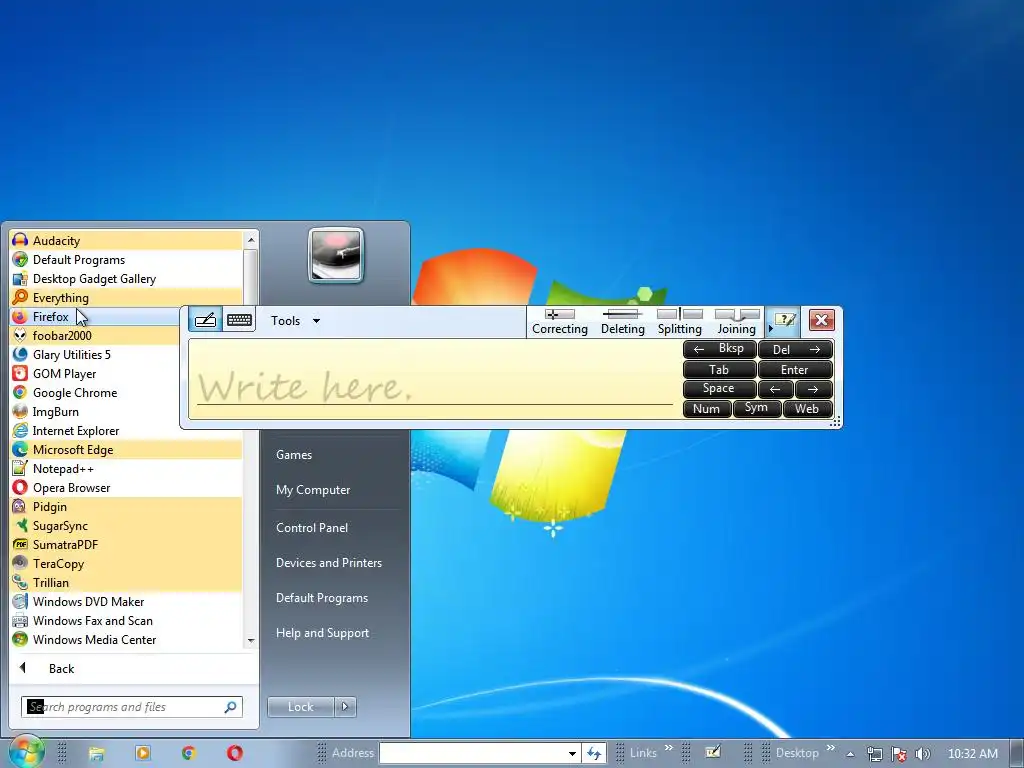This screenshot has width=1024, height=768.
Task: Open ImgBurn
Action: point(95,411)
